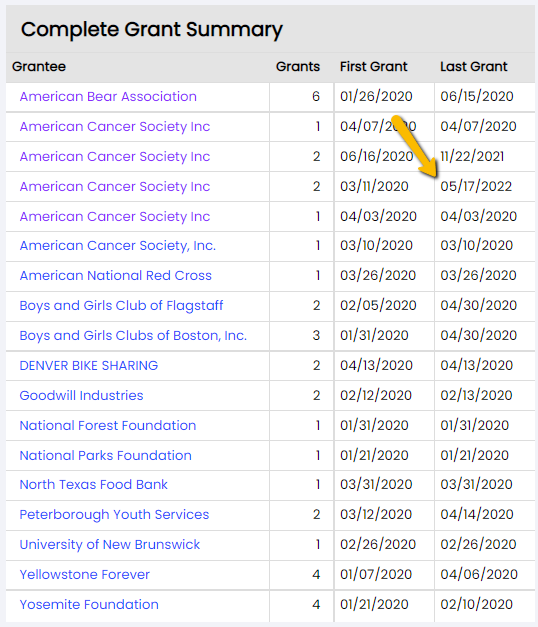Open the University of New Brunswick link
The image size is (538, 627).
[x=110, y=545]
